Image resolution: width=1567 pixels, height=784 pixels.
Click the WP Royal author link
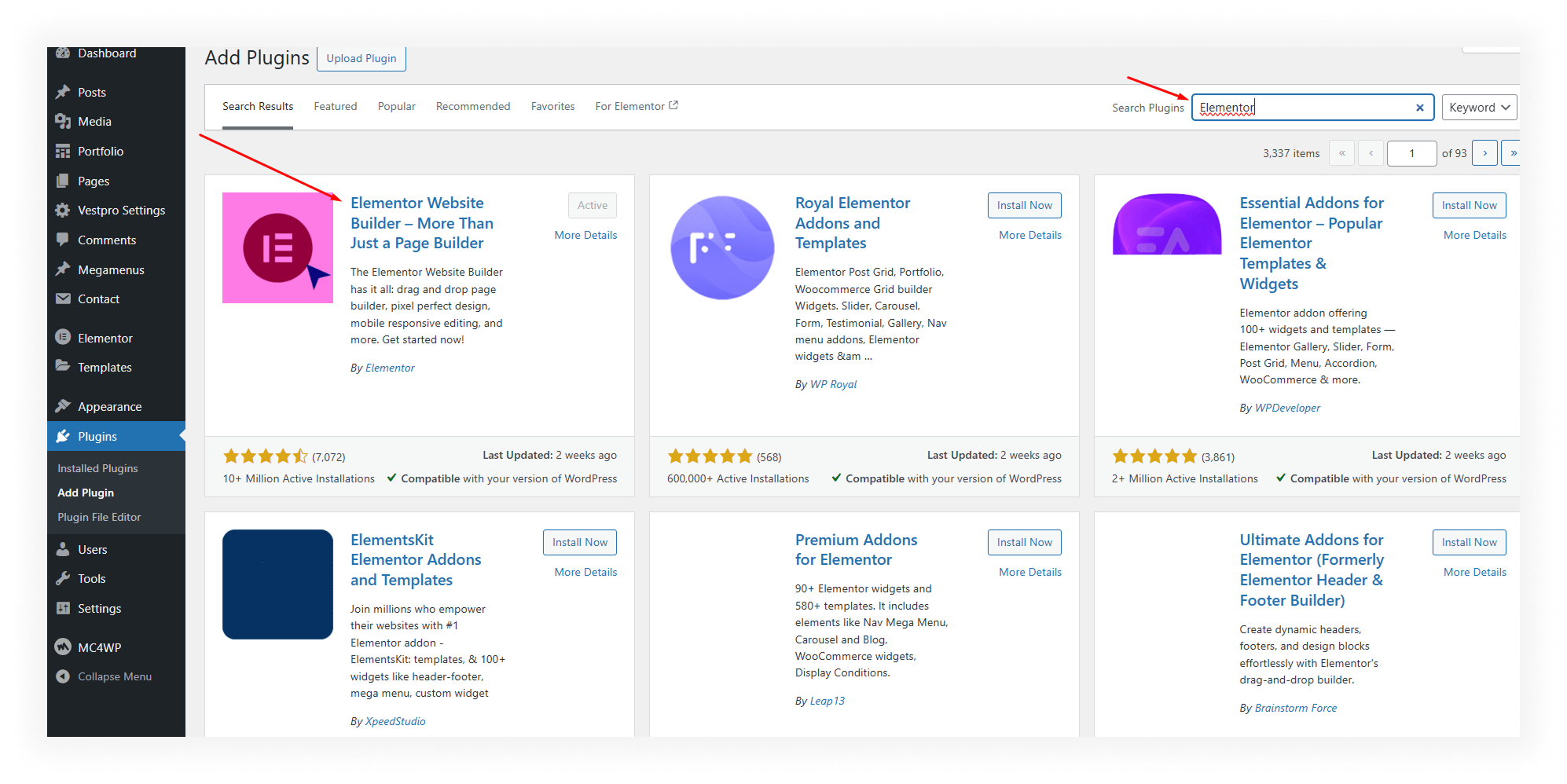coord(833,384)
